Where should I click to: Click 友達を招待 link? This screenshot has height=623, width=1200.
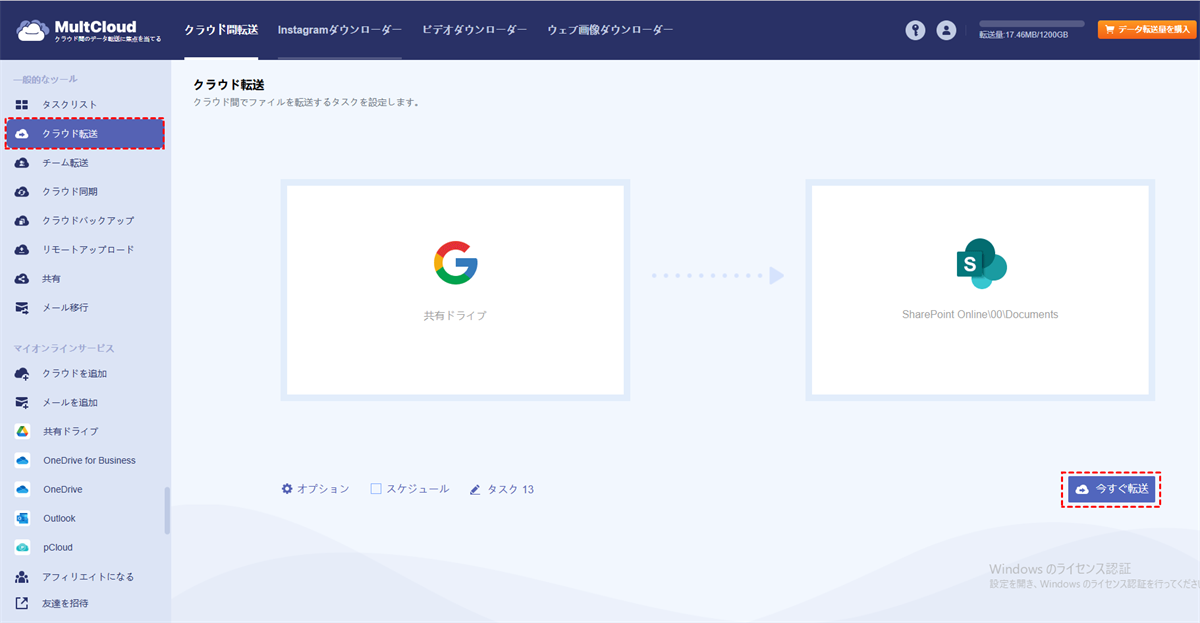pyautogui.click(x=65, y=604)
